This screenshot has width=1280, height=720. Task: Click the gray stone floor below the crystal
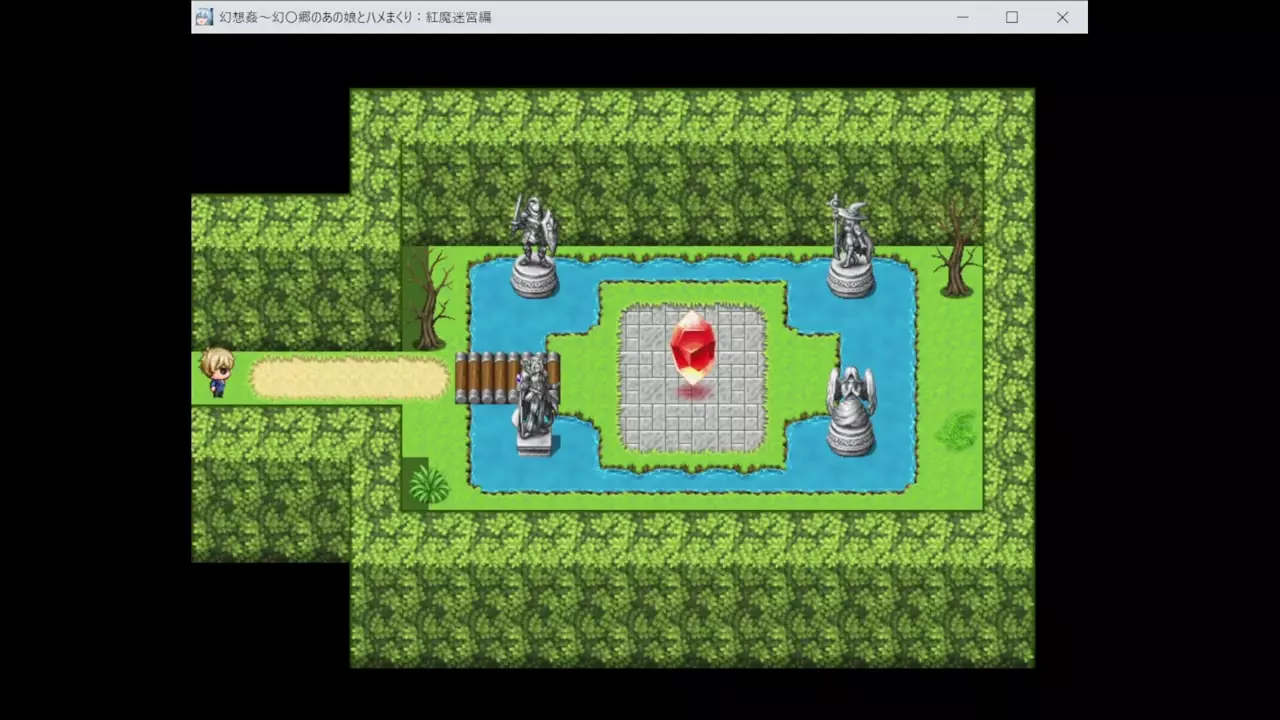coord(692,425)
